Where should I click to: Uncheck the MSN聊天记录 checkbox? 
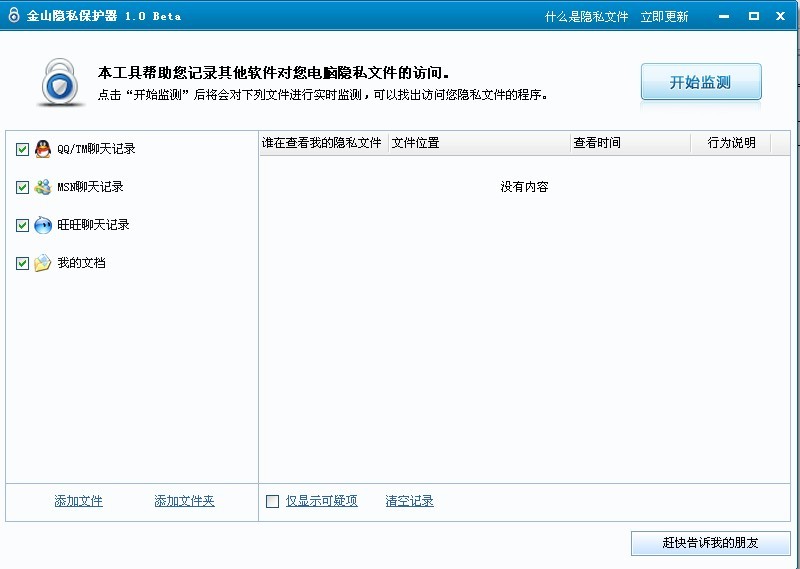point(22,187)
